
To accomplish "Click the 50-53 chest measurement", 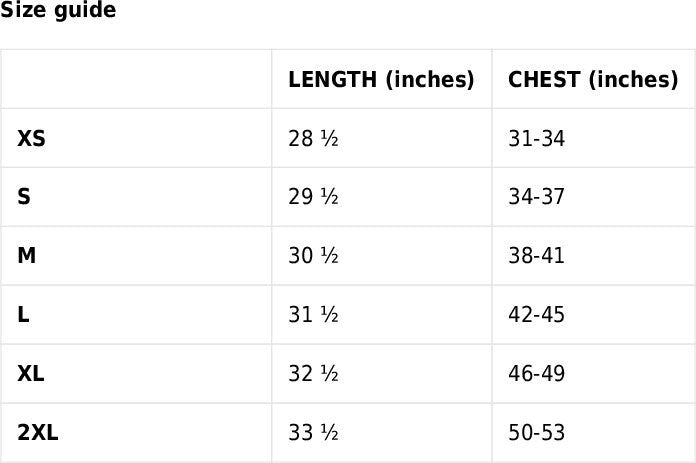I will (x=536, y=433).
